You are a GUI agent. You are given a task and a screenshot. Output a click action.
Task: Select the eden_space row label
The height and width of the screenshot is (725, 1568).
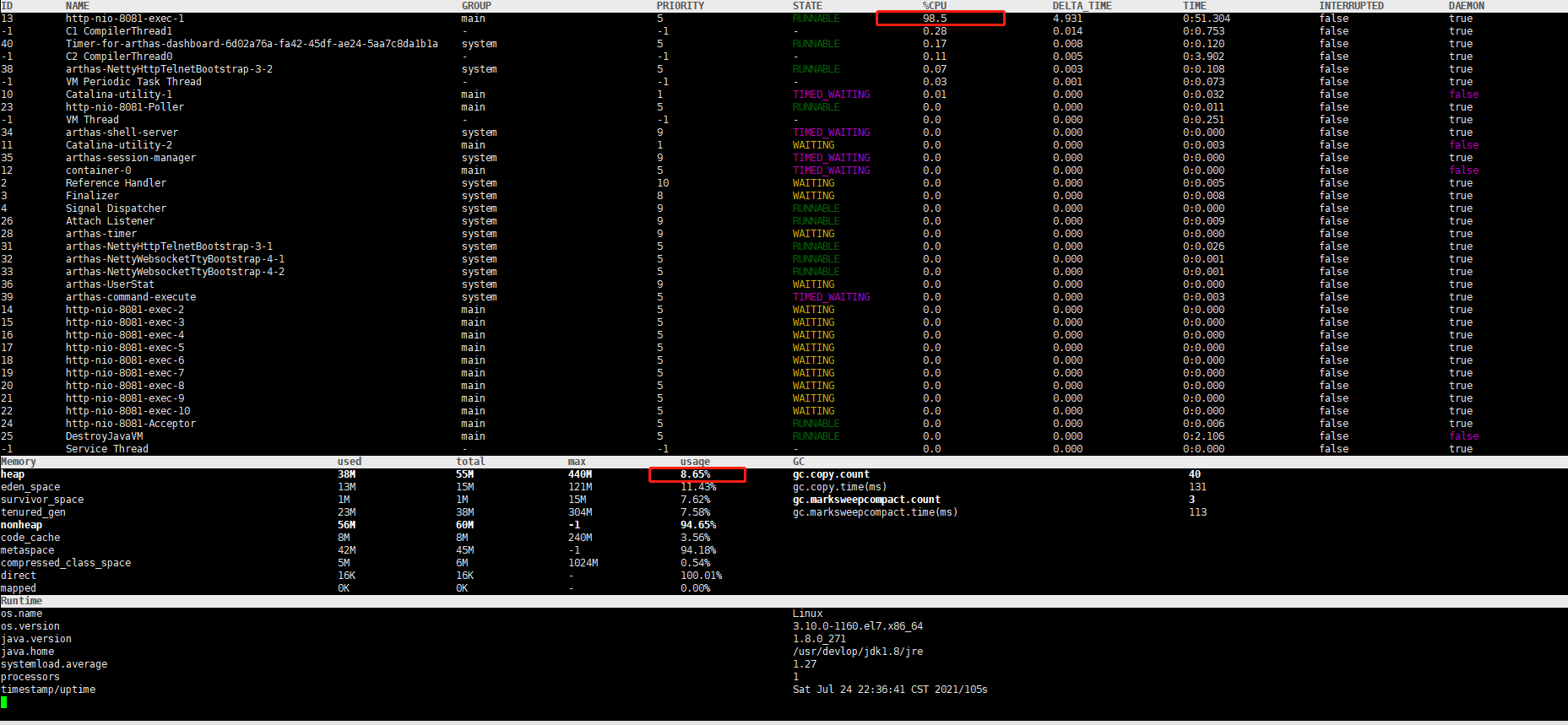[x=30, y=487]
